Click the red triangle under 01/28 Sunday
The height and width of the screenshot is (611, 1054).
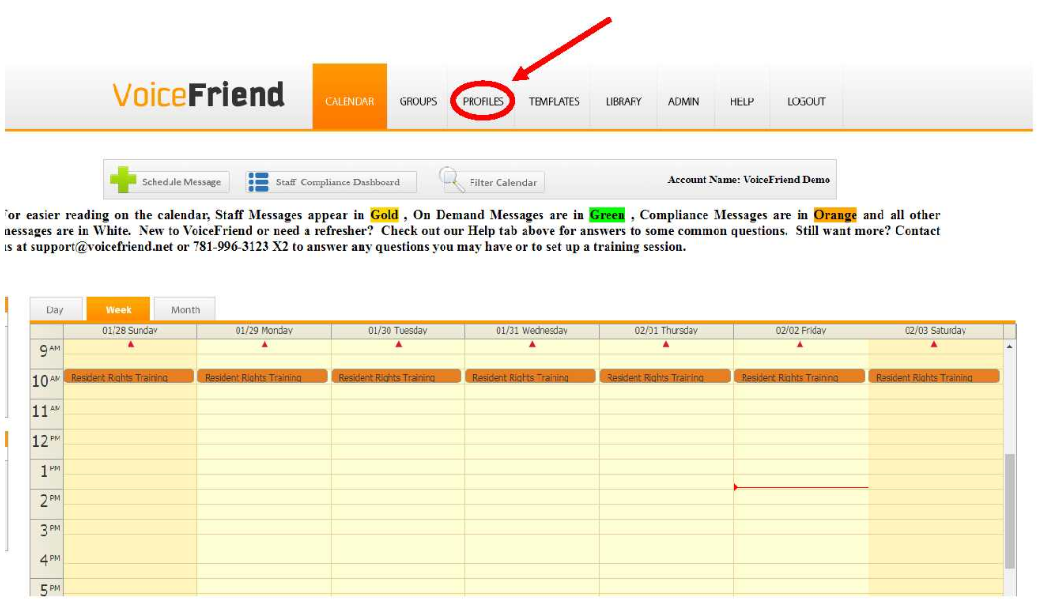(x=131, y=344)
